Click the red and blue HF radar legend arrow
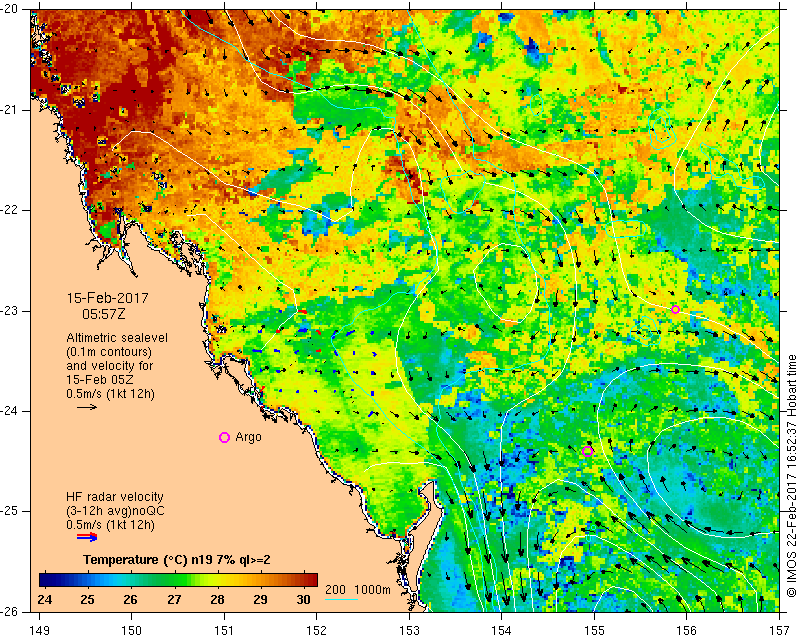Screen dimensions: 800x640 [x=87, y=536]
